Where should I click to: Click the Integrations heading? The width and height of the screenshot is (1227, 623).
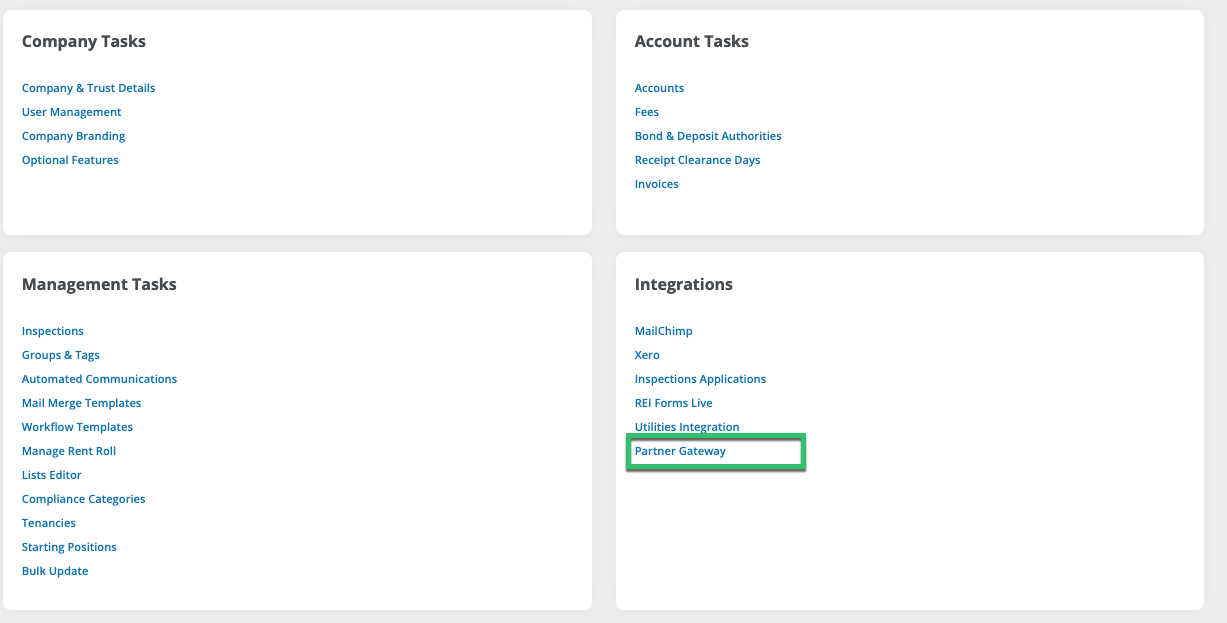[x=684, y=284]
